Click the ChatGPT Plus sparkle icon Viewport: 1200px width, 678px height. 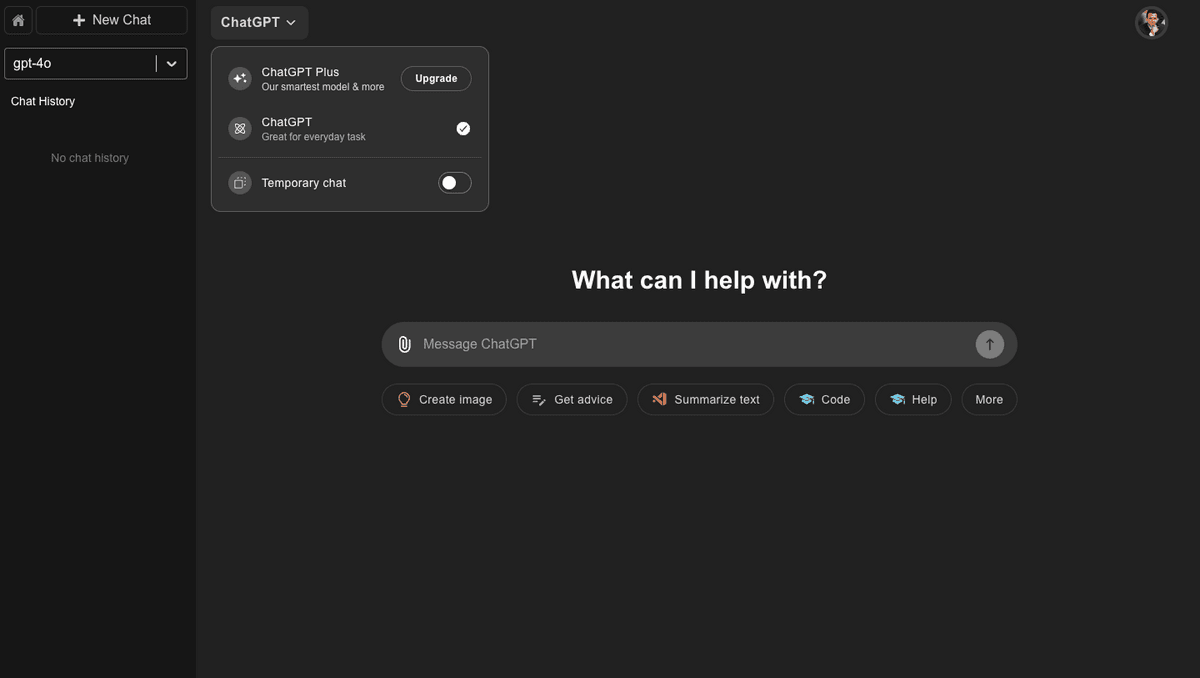click(240, 79)
